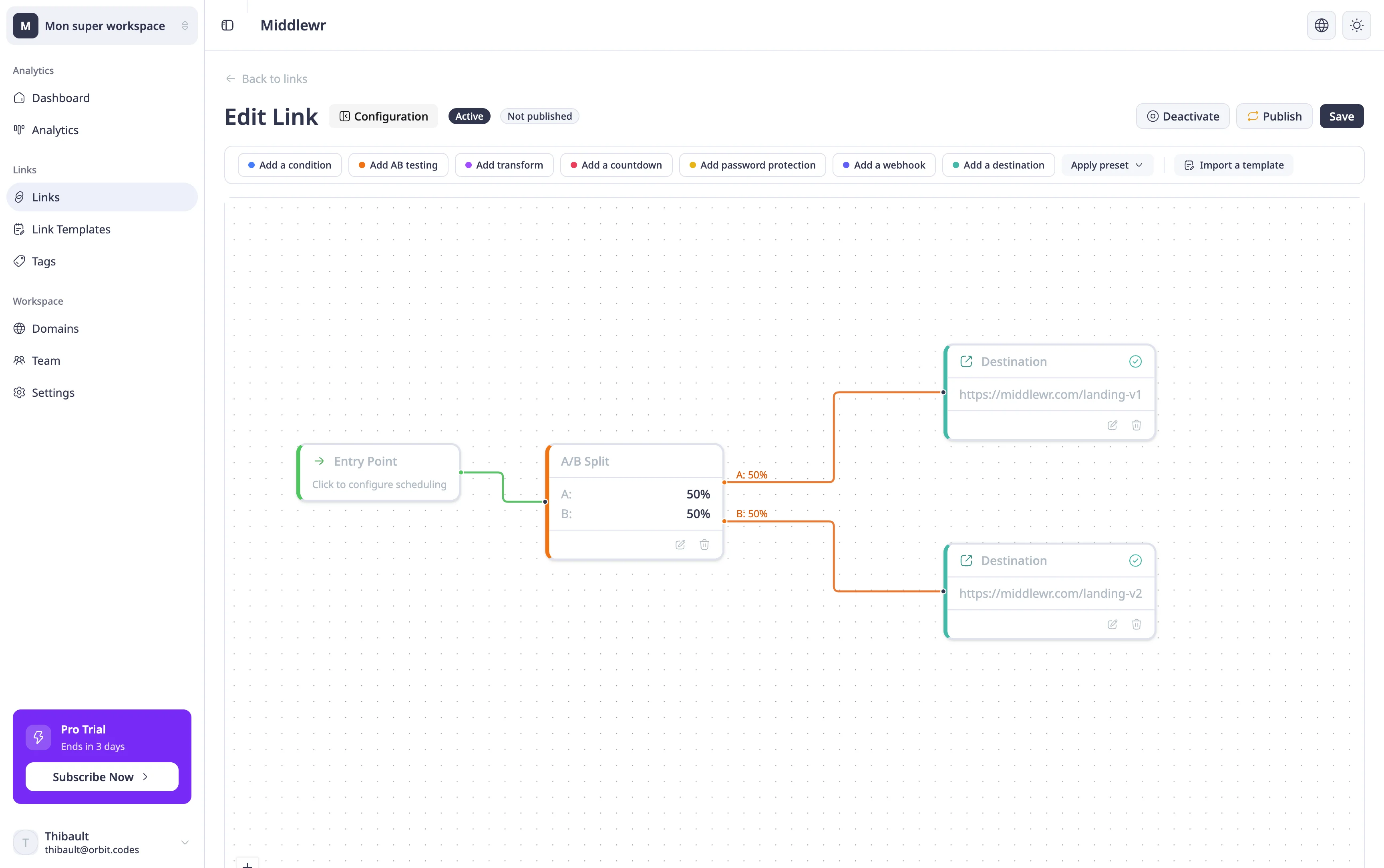
Task: Edit the landing-v2 destination
Action: pyautogui.click(x=1112, y=625)
